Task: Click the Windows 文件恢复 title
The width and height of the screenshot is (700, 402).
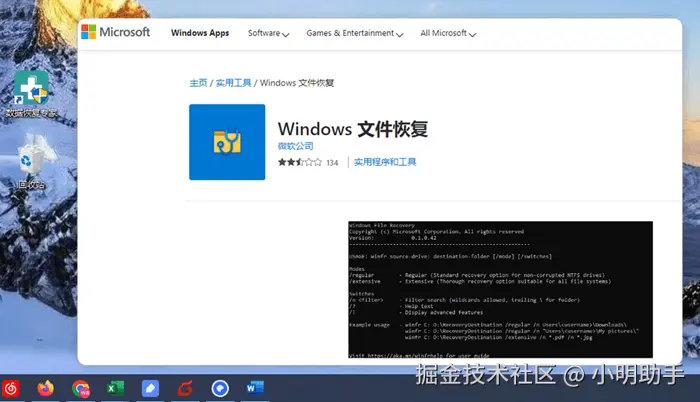Action: (353, 129)
